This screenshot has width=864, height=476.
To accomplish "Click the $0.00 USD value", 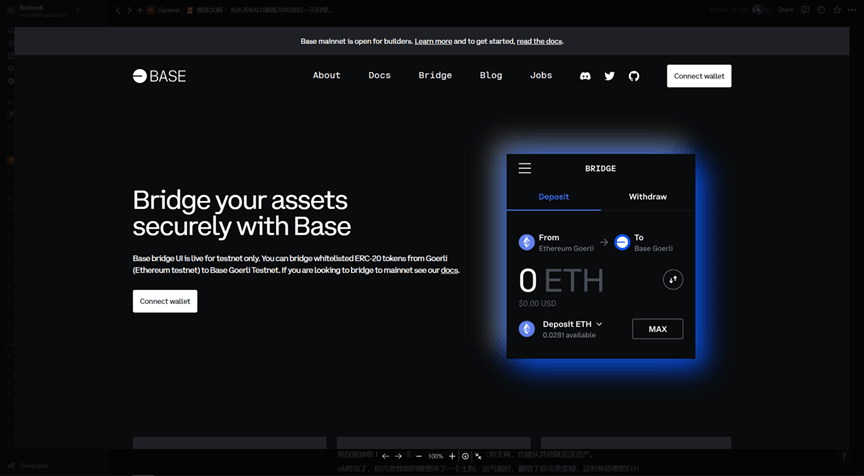I will coord(537,304).
